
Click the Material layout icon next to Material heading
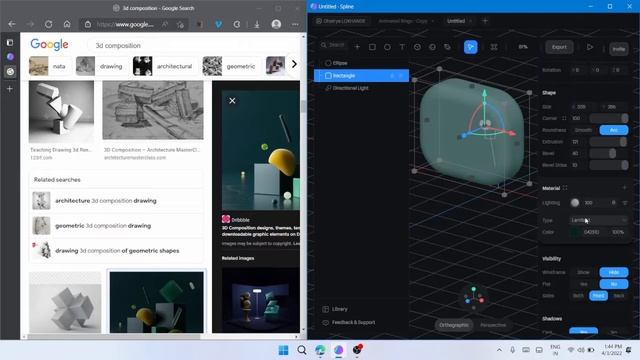tap(565, 188)
